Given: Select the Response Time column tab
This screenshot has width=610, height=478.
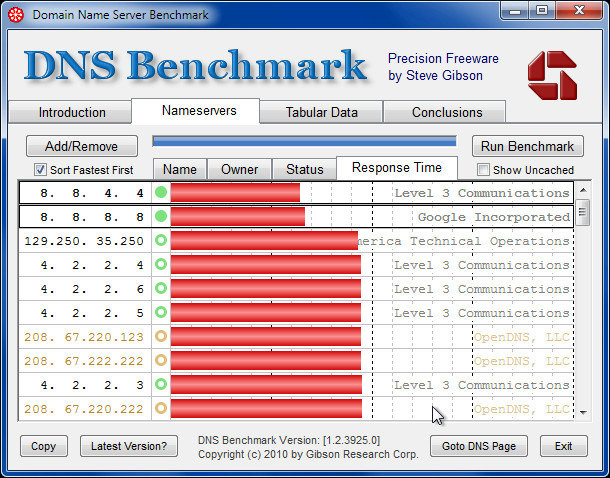Looking at the screenshot, I should tap(397, 168).
